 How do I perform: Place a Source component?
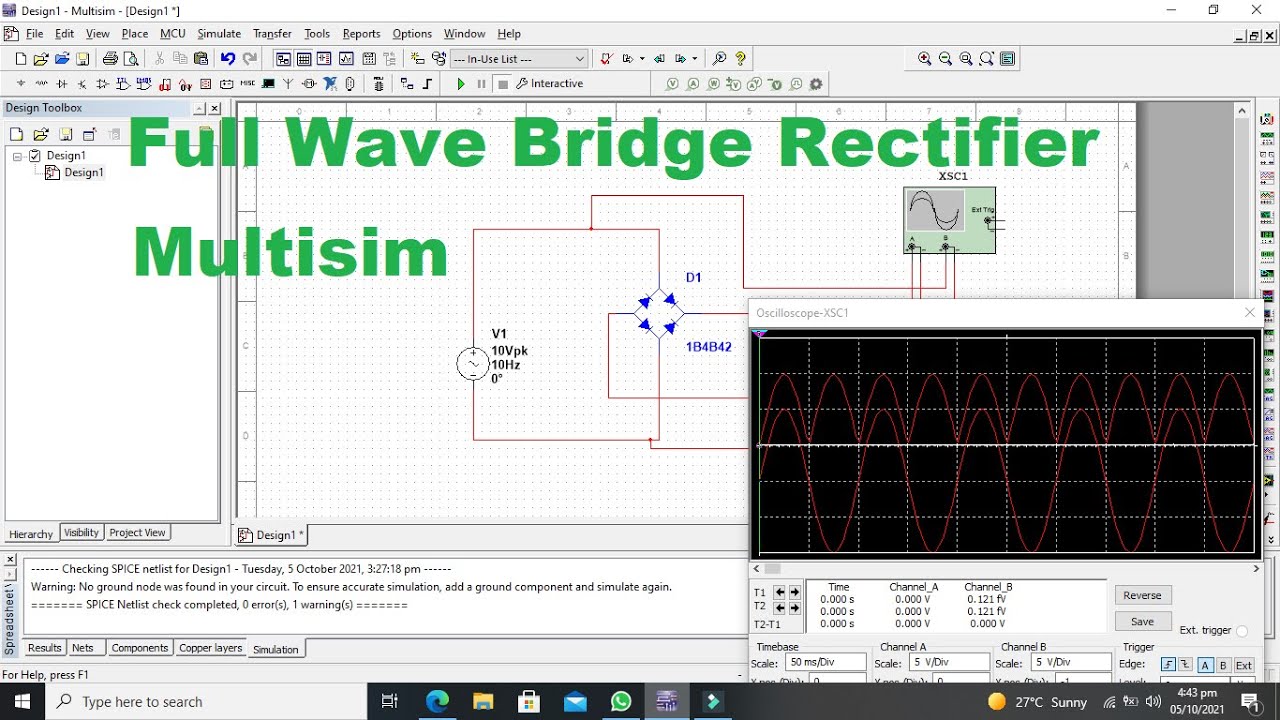21,84
